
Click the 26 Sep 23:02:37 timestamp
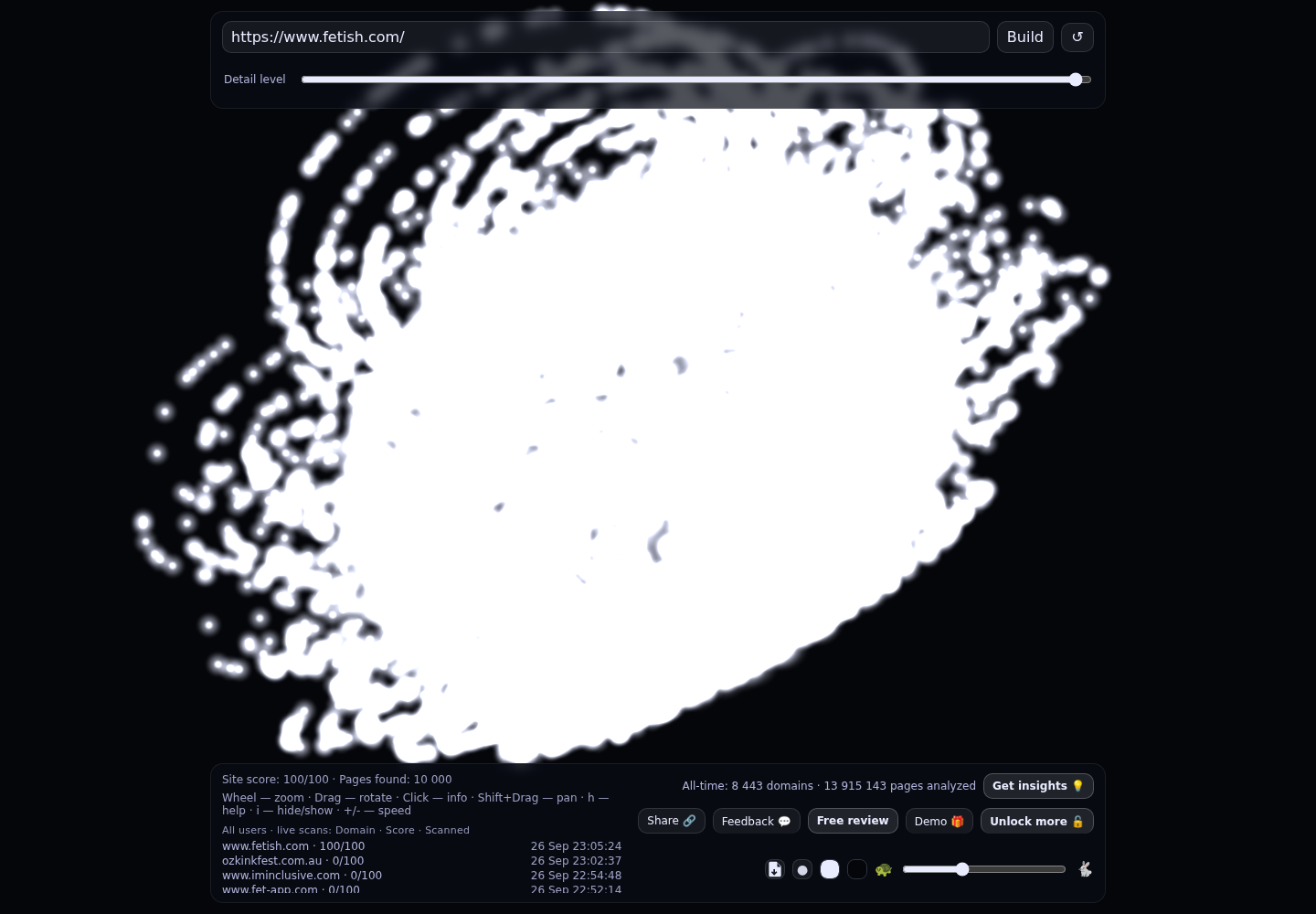click(576, 861)
